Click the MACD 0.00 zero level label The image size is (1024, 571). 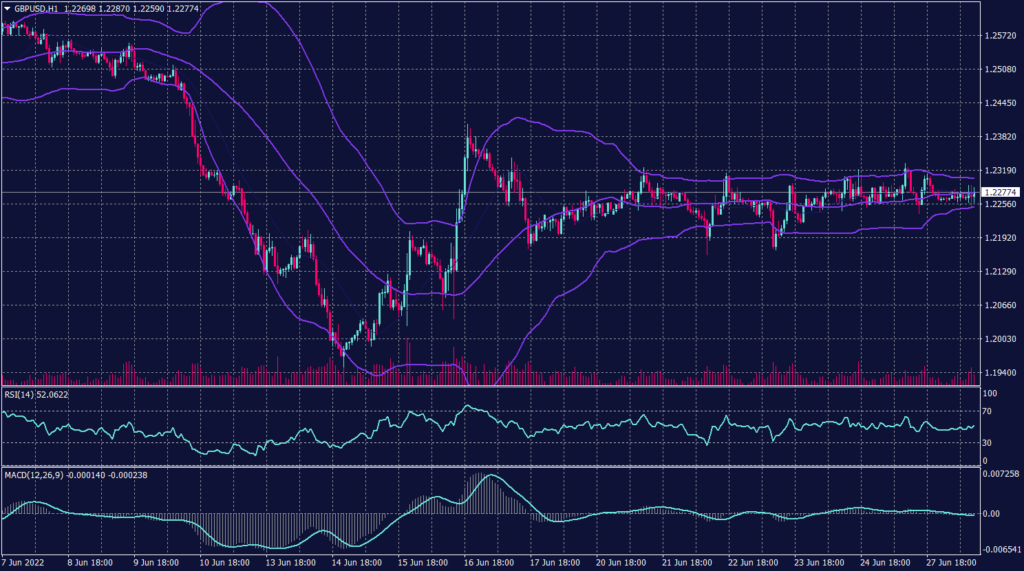[991, 514]
